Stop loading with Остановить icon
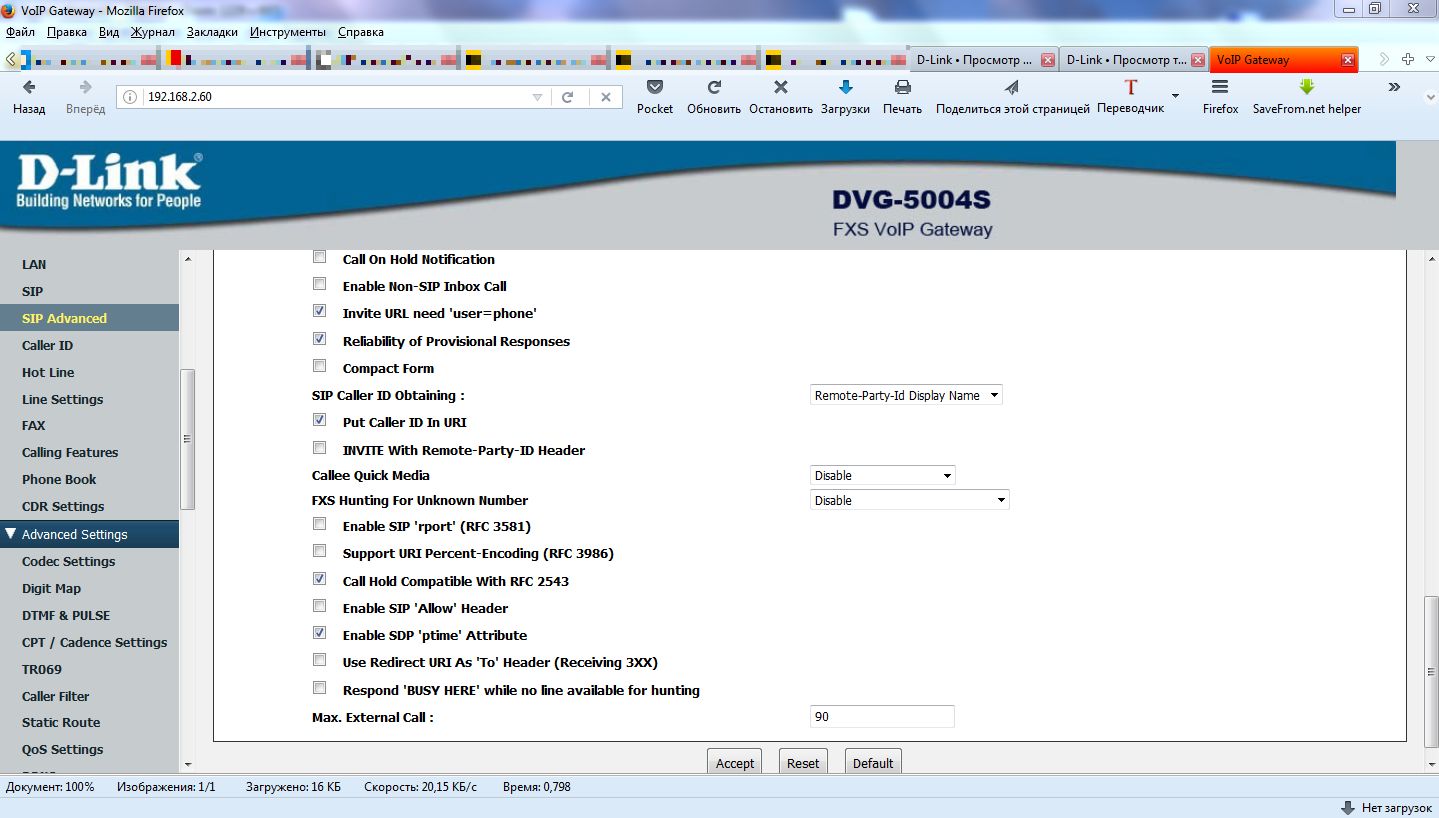Image resolution: width=1439 pixels, height=818 pixels. coord(781,87)
